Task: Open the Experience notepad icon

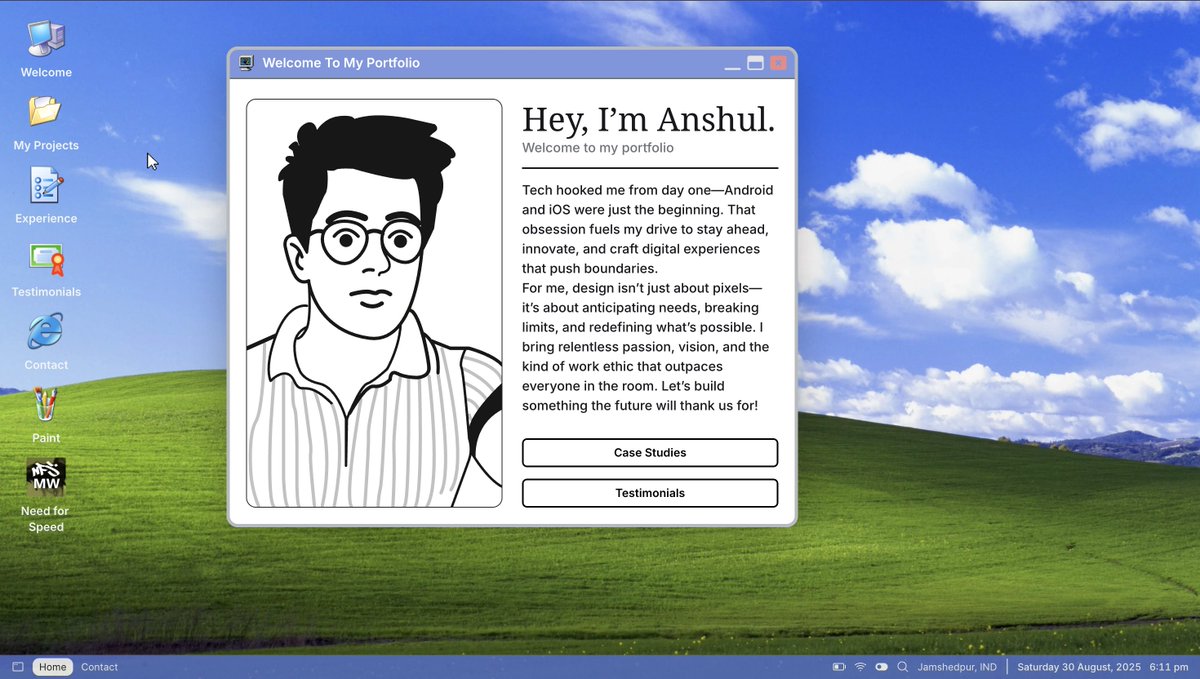Action: click(46, 186)
